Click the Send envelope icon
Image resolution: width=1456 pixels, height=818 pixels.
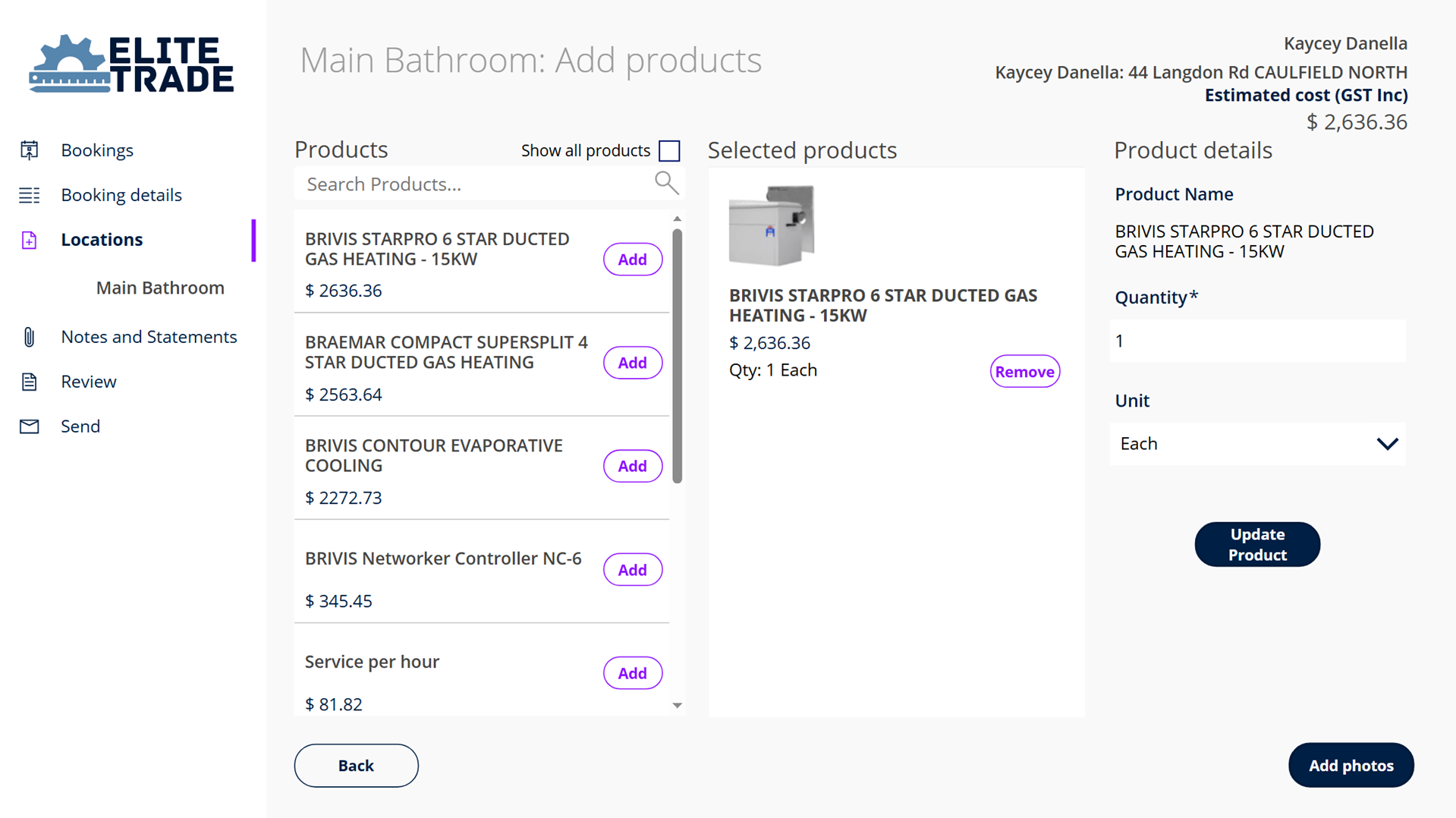29,426
